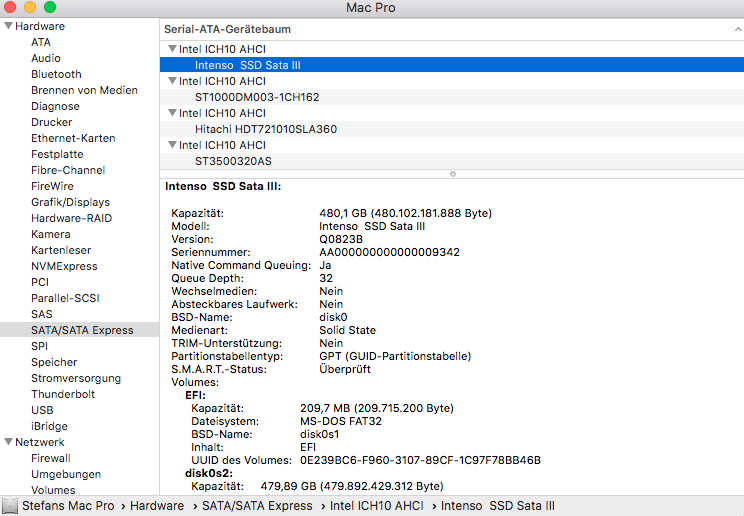Screen dimensions: 744x516
Task: Select the Hitachi HDT721010SLA360 drive
Action: (x=452, y=129)
